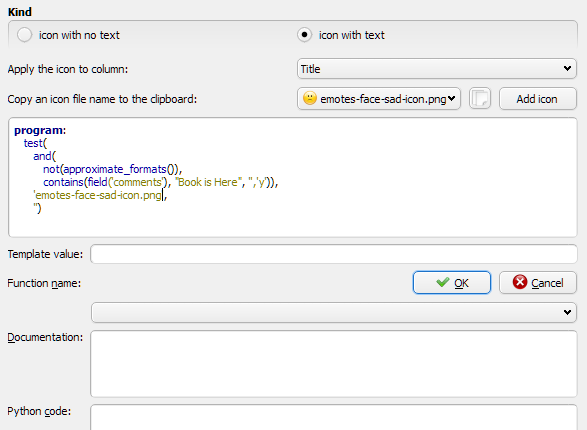Click the red X icon on Cancel
The width and height of the screenshot is (587, 430).
520,282
